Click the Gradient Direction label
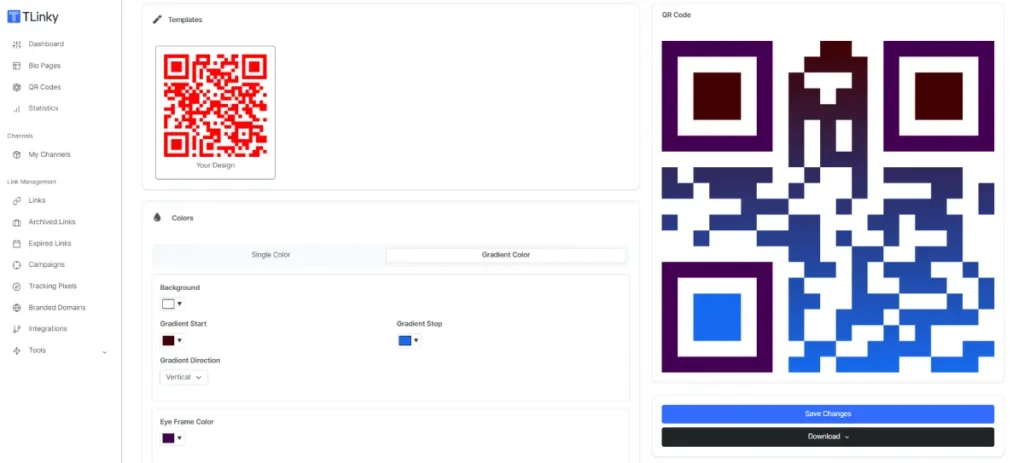Image resolution: width=1024 pixels, height=463 pixels. click(190, 360)
